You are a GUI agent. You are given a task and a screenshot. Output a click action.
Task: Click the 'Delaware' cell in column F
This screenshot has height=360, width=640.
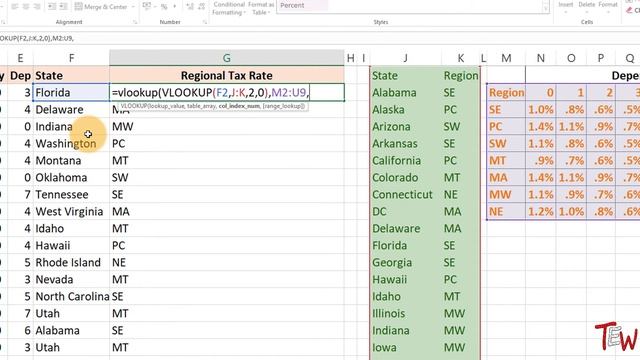pos(71,109)
